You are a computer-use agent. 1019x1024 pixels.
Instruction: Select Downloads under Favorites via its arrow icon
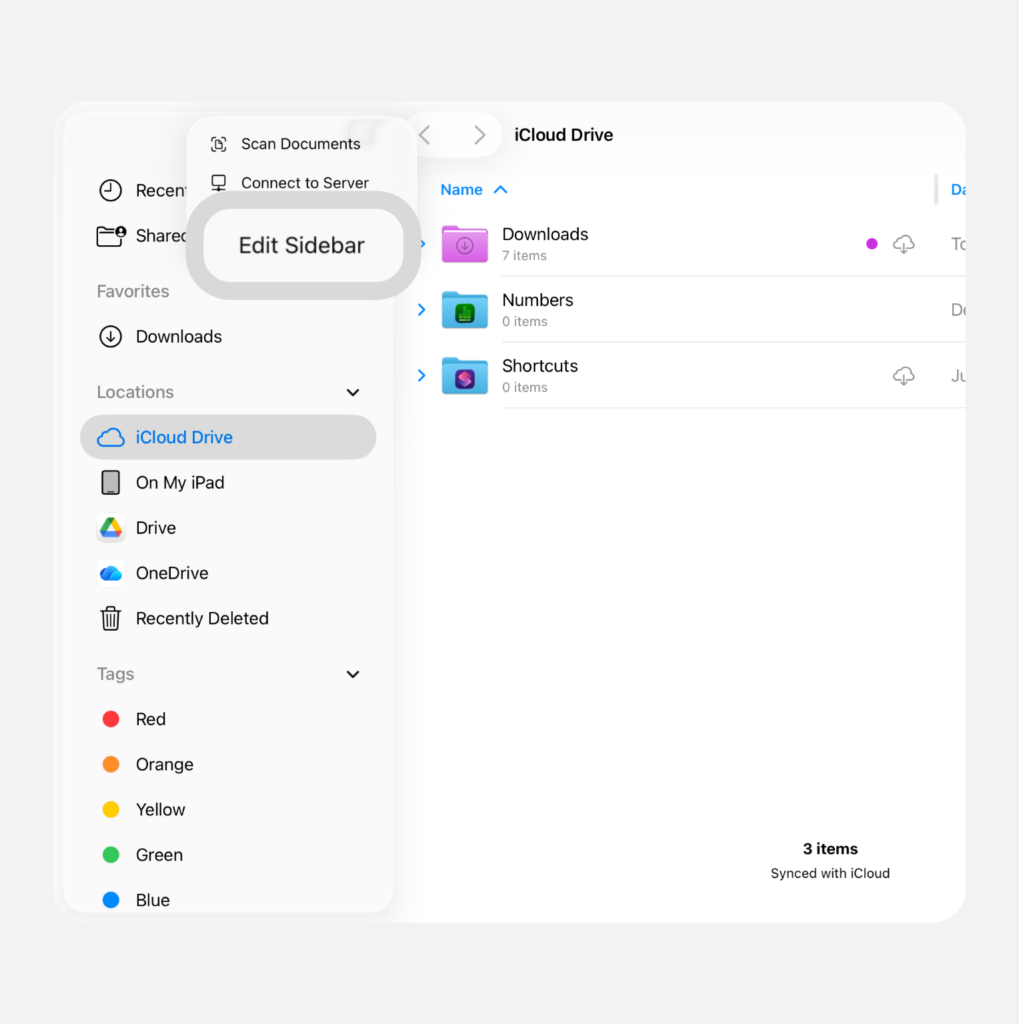[110, 337]
